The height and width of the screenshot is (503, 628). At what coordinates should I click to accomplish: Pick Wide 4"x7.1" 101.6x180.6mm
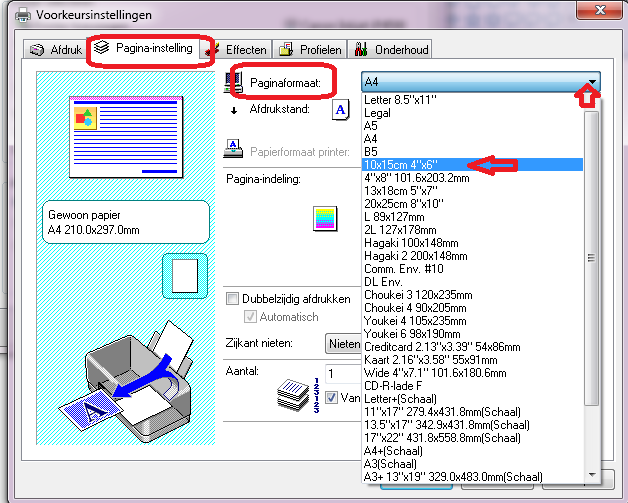pos(472,372)
